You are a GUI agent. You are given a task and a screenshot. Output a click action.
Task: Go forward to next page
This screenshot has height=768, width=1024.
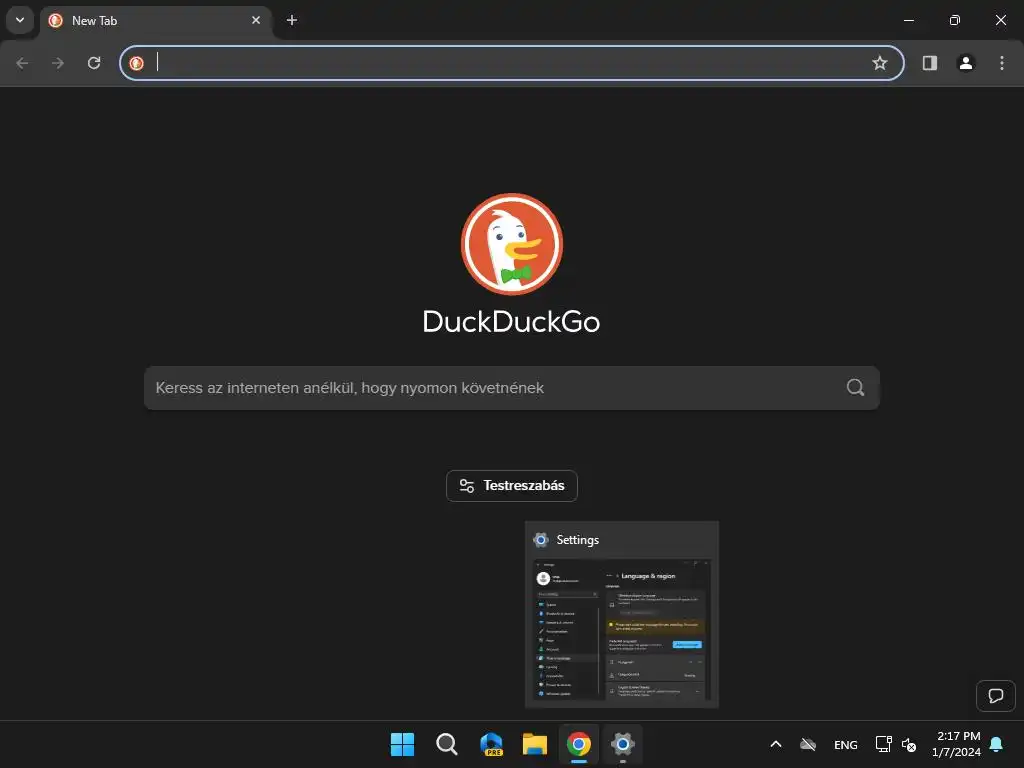tap(58, 63)
